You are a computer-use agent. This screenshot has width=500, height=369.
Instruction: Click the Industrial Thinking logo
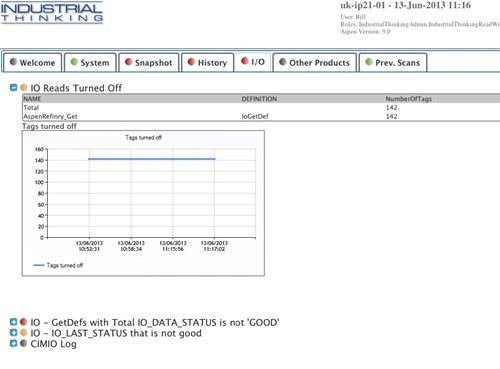pyautogui.click(x=52, y=13)
